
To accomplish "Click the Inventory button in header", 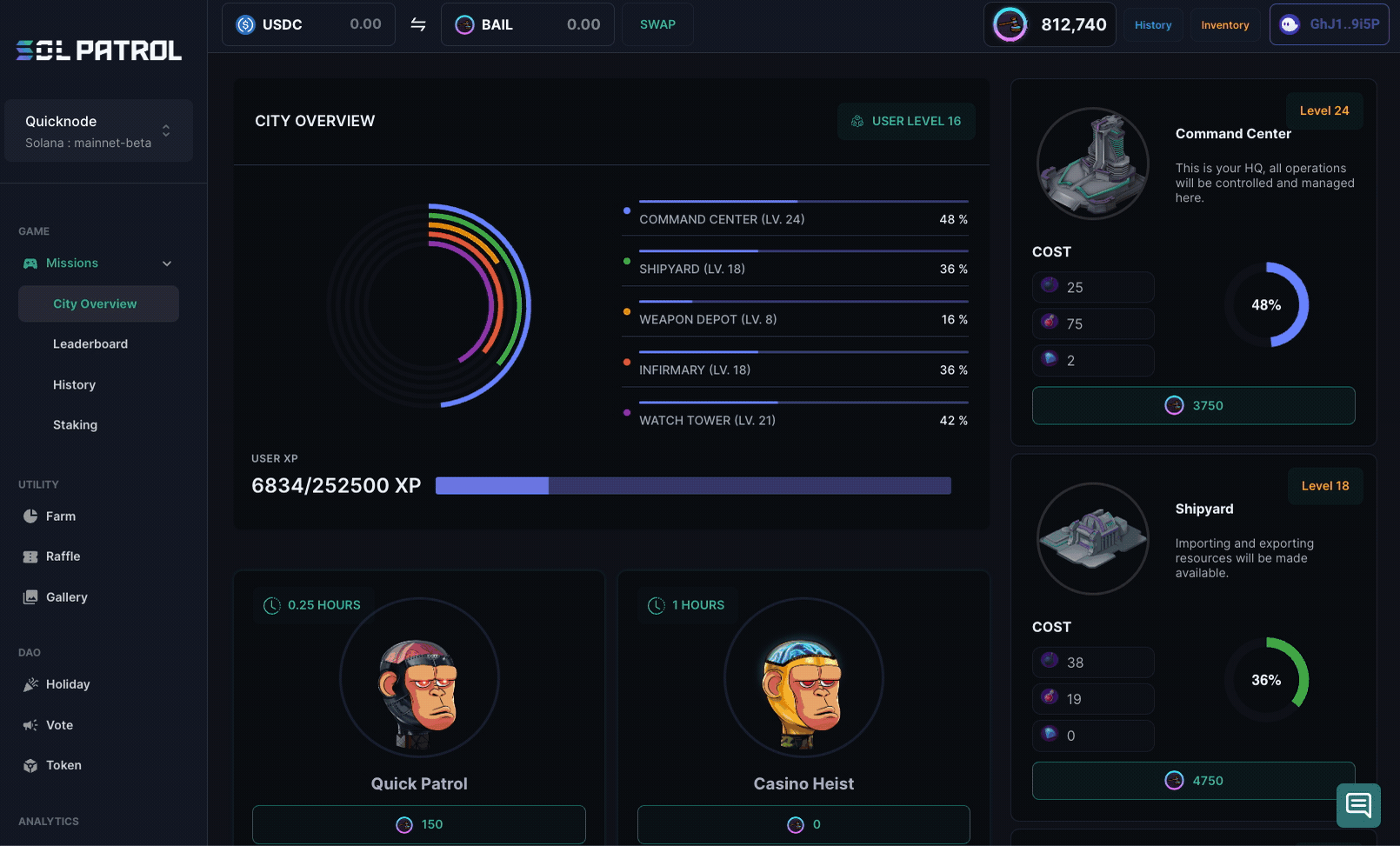I will [x=1224, y=25].
